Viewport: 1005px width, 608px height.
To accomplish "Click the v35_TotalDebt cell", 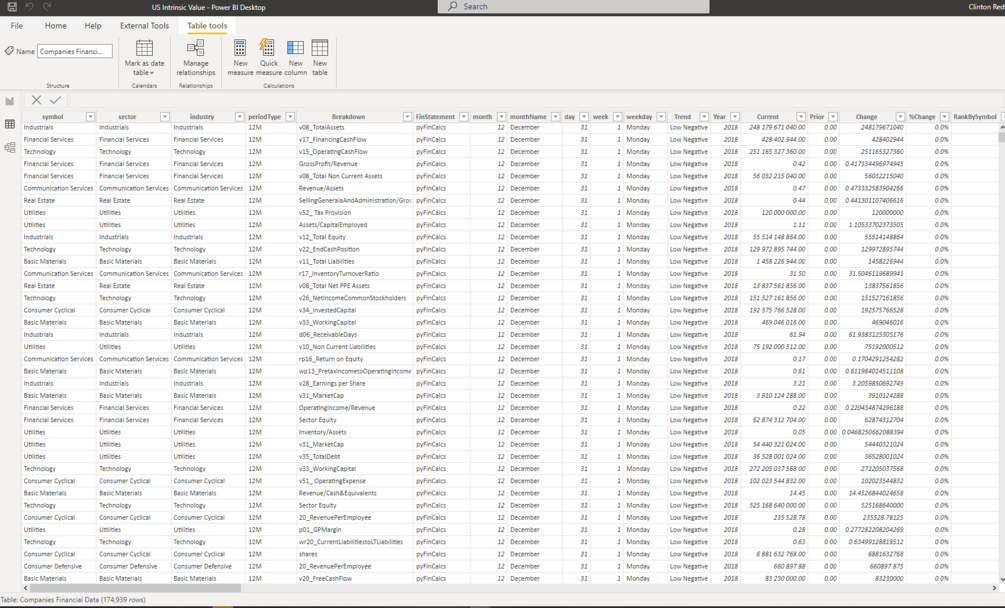I will click(354, 457).
